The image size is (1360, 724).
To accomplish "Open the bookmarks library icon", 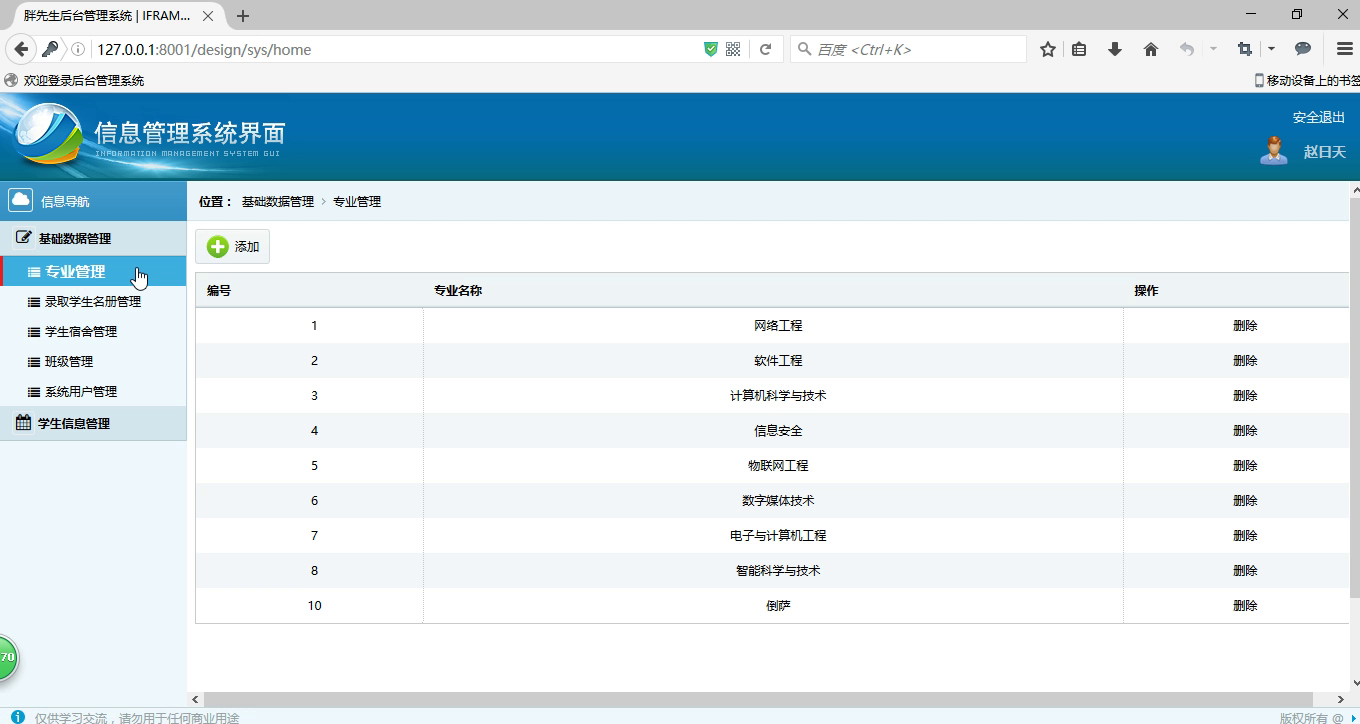I will coord(1079,49).
